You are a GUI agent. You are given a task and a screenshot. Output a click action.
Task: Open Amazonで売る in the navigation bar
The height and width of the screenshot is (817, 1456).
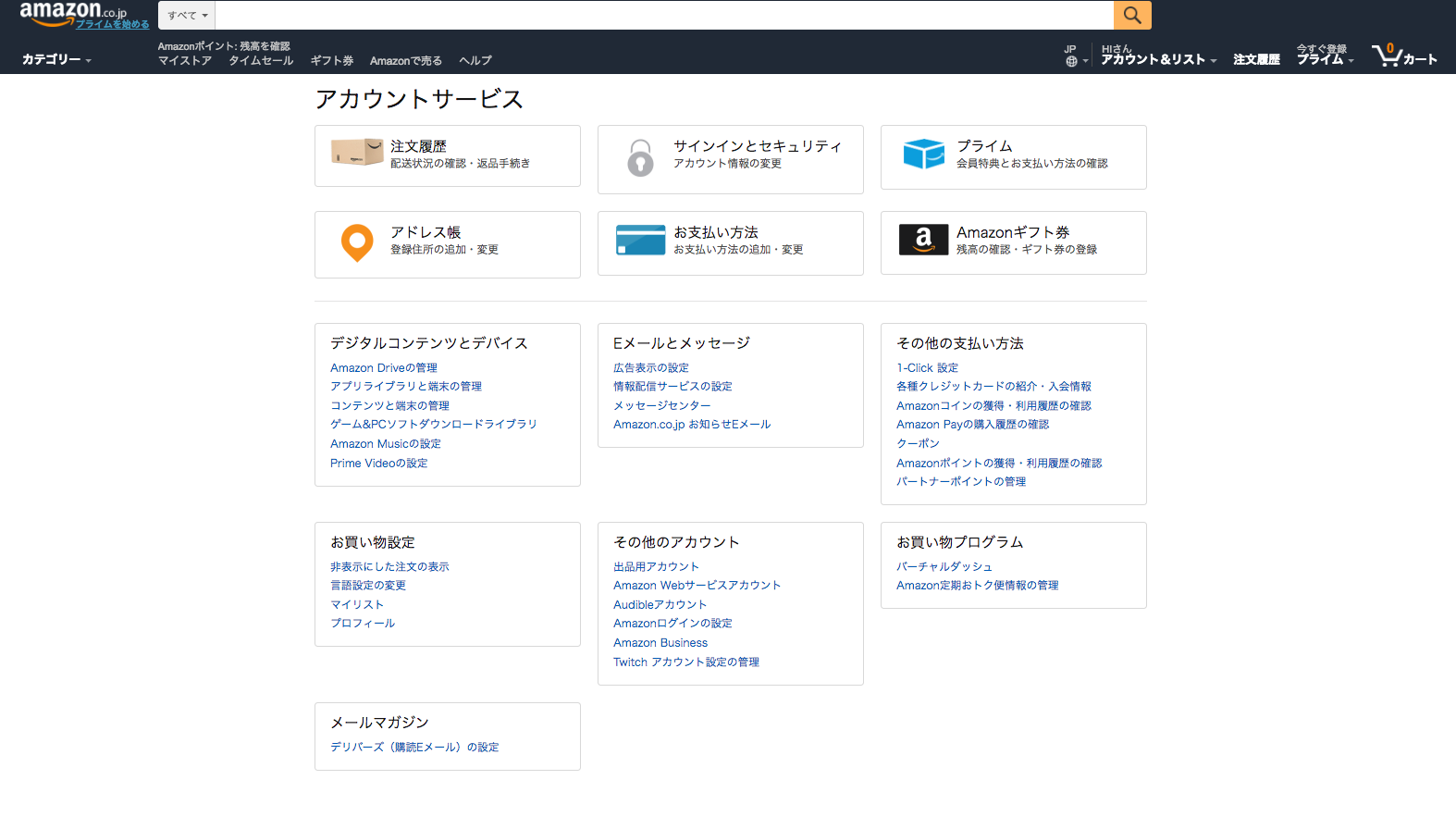(x=406, y=61)
